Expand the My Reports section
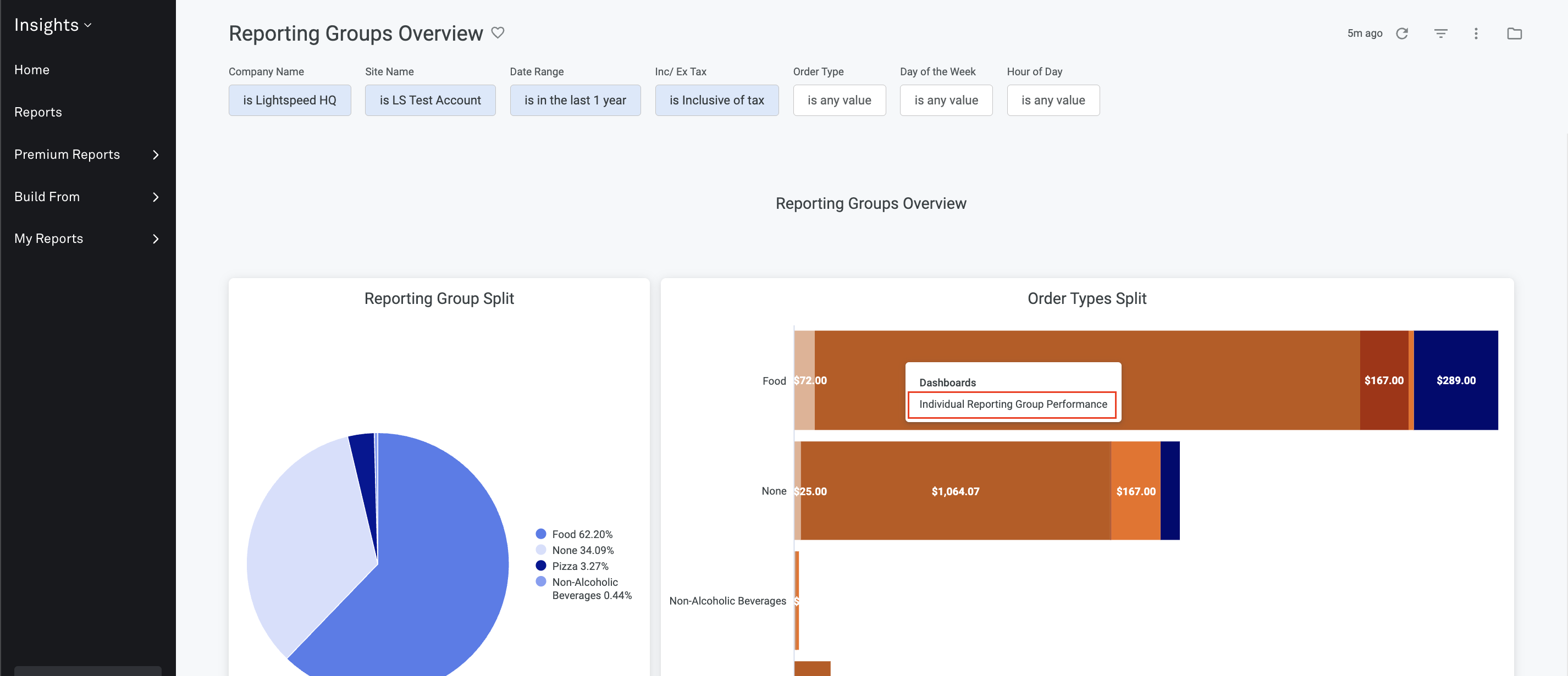This screenshot has height=676, width=1568. tap(155, 239)
